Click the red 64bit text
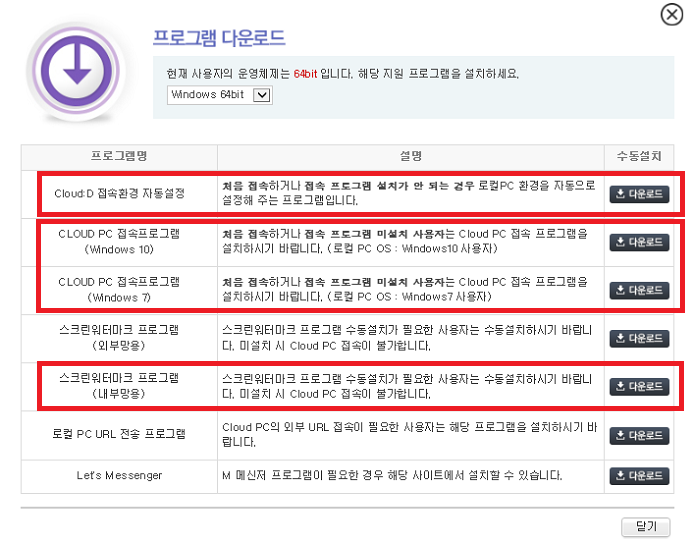 pos(305,74)
